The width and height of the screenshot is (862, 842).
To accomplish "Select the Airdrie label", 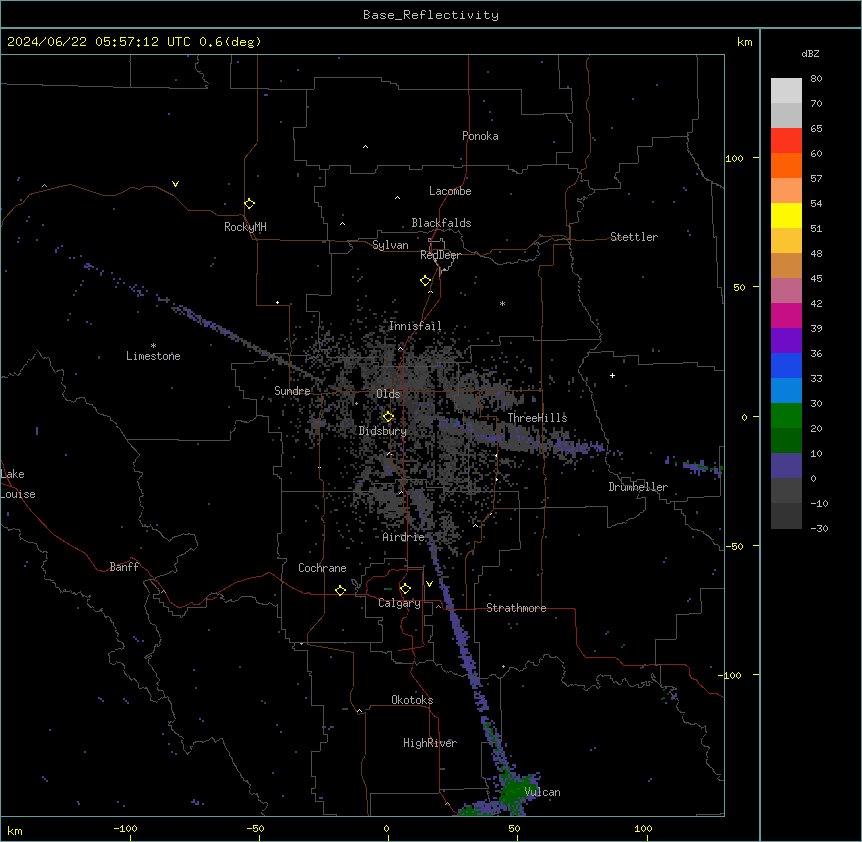I will pos(404,537).
